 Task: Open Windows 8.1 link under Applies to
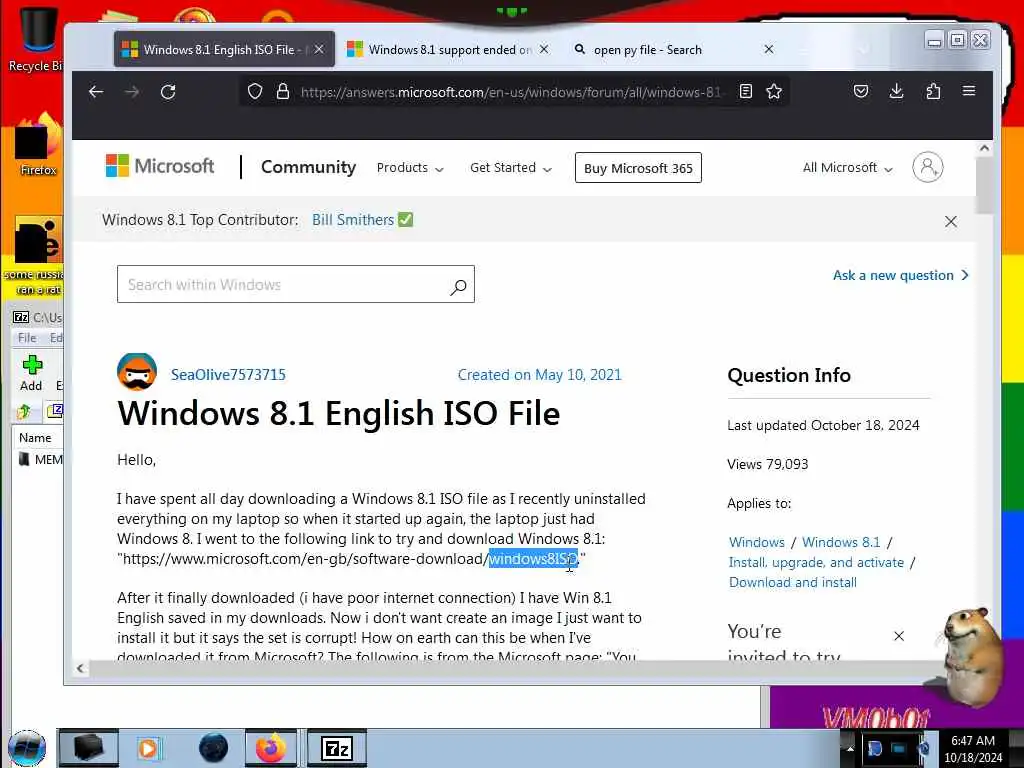coord(841,543)
